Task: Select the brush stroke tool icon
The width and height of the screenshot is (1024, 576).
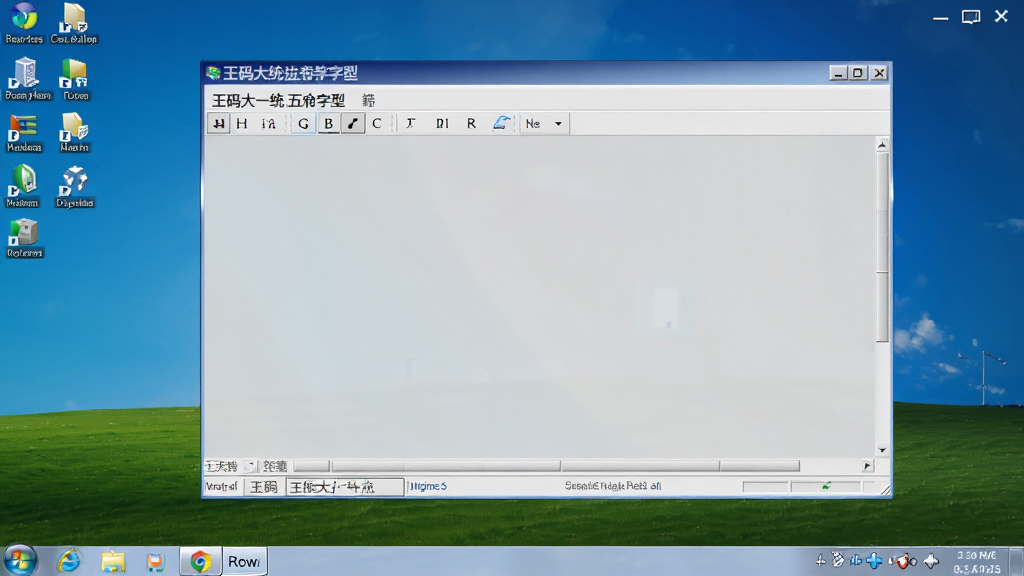Action: (353, 123)
